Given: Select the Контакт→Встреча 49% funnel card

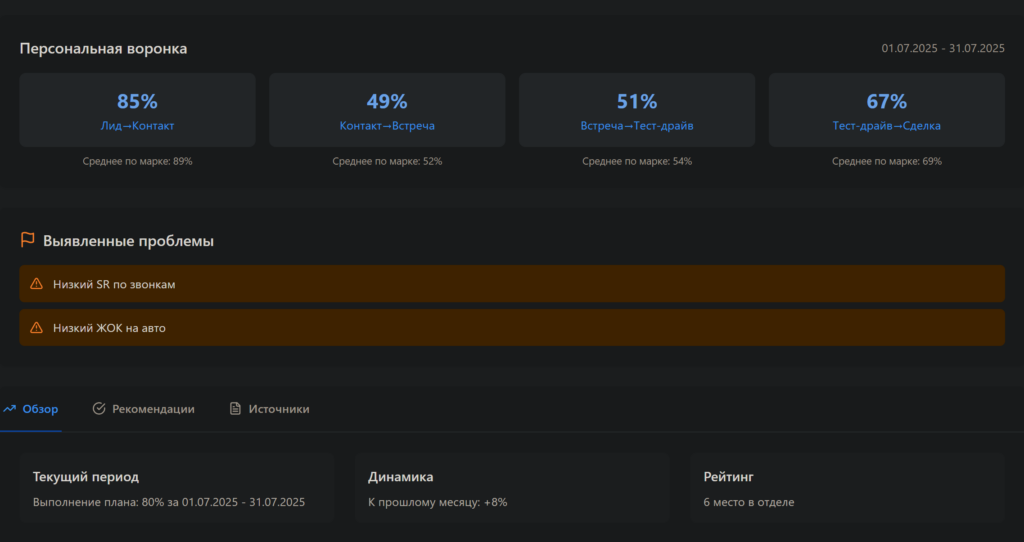Looking at the screenshot, I should click(387, 111).
